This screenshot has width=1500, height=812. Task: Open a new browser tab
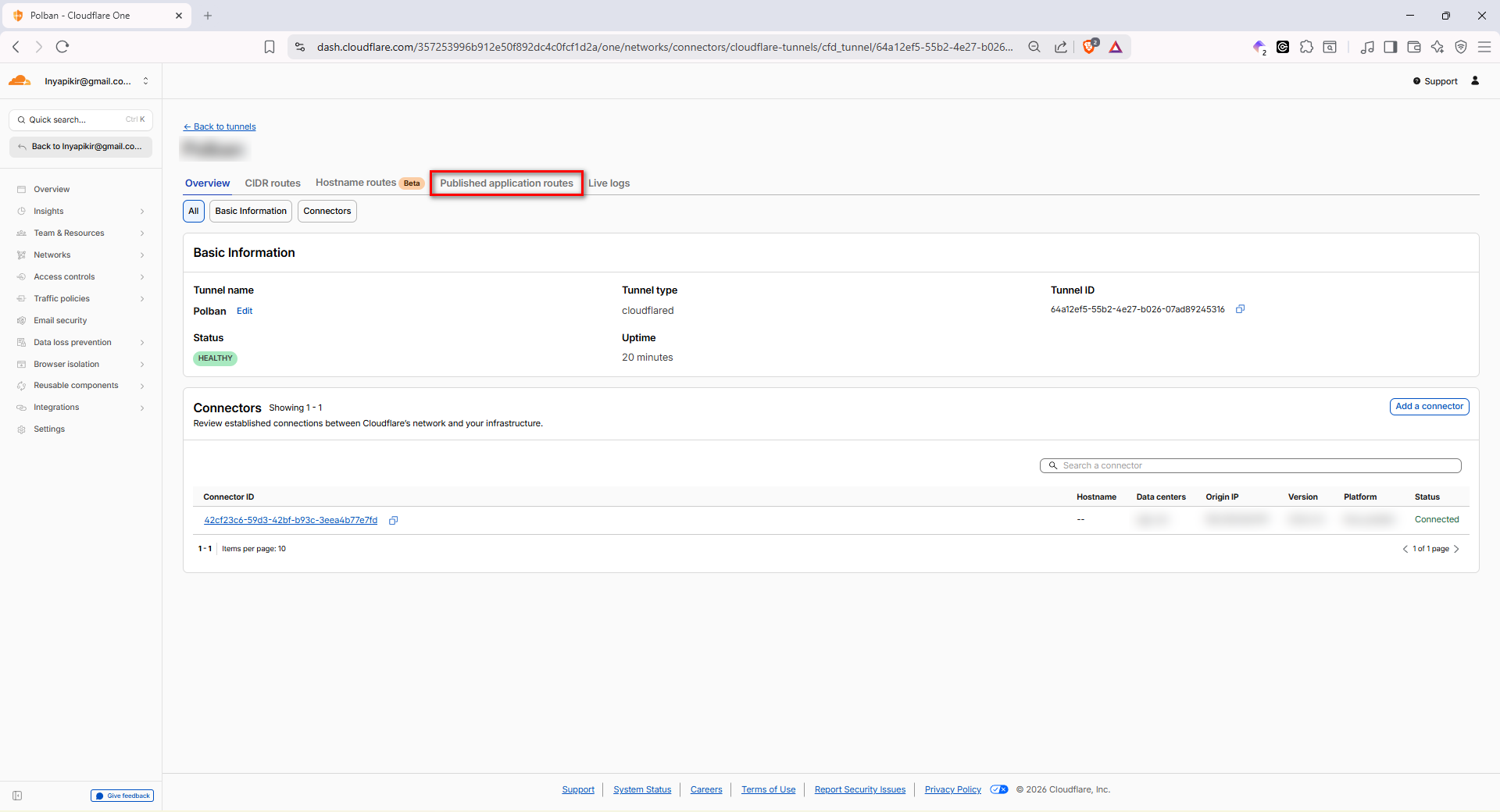coord(208,16)
